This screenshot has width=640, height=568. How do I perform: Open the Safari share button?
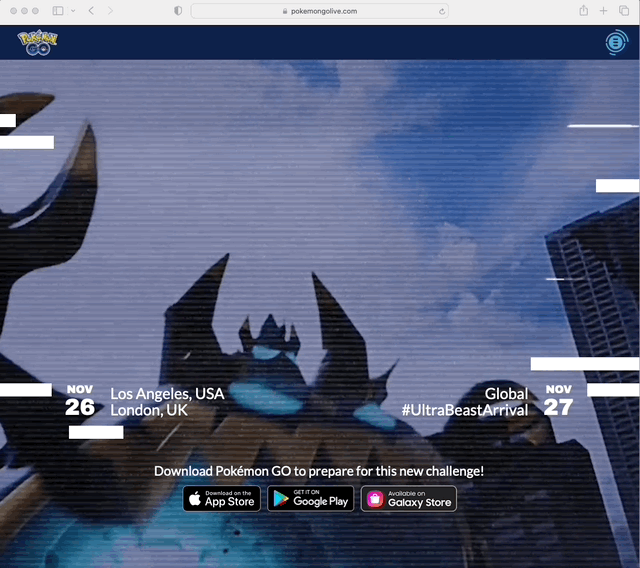coord(584,11)
